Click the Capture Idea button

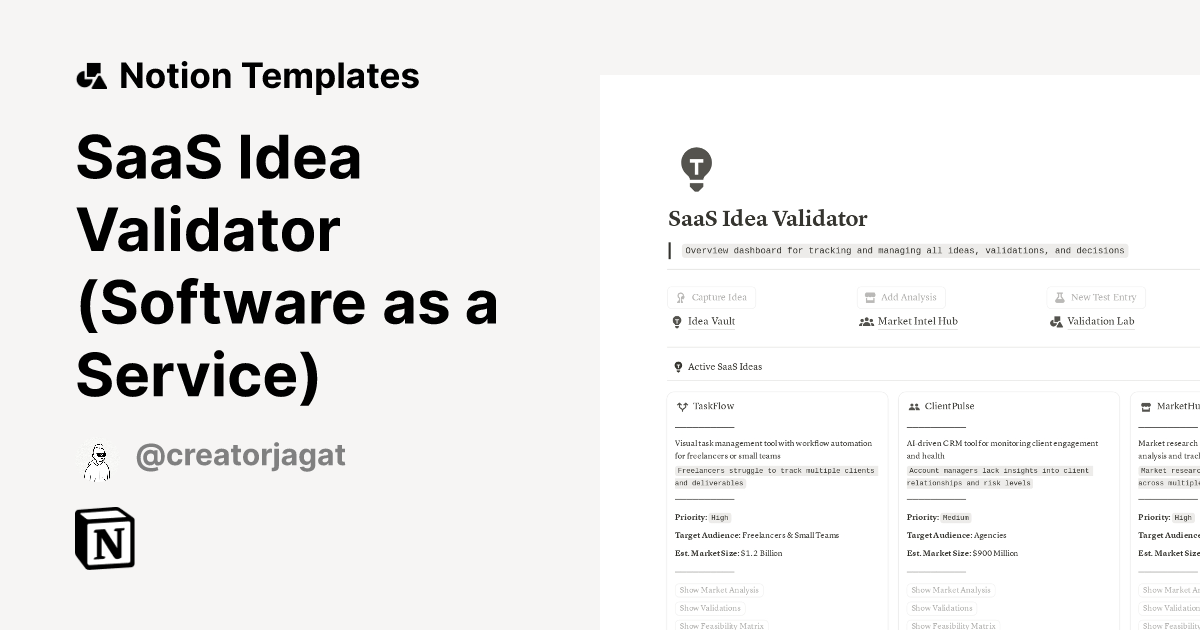pos(711,297)
